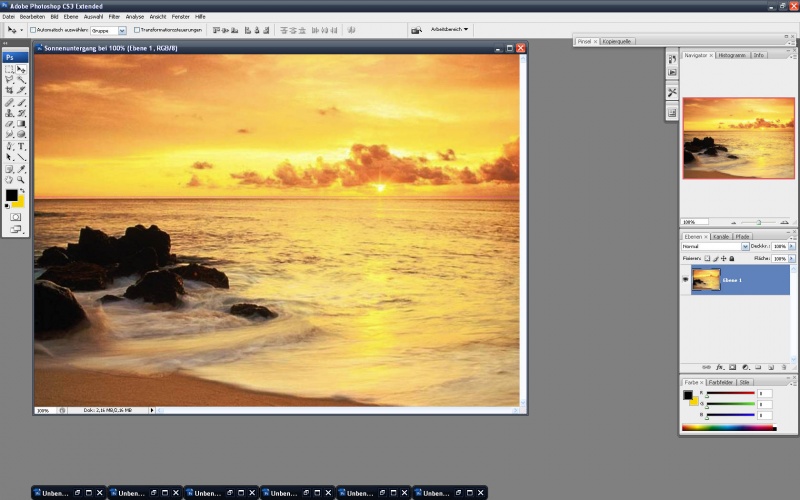This screenshot has width=800, height=500.
Task: Open the Filter menu
Action: (114, 17)
